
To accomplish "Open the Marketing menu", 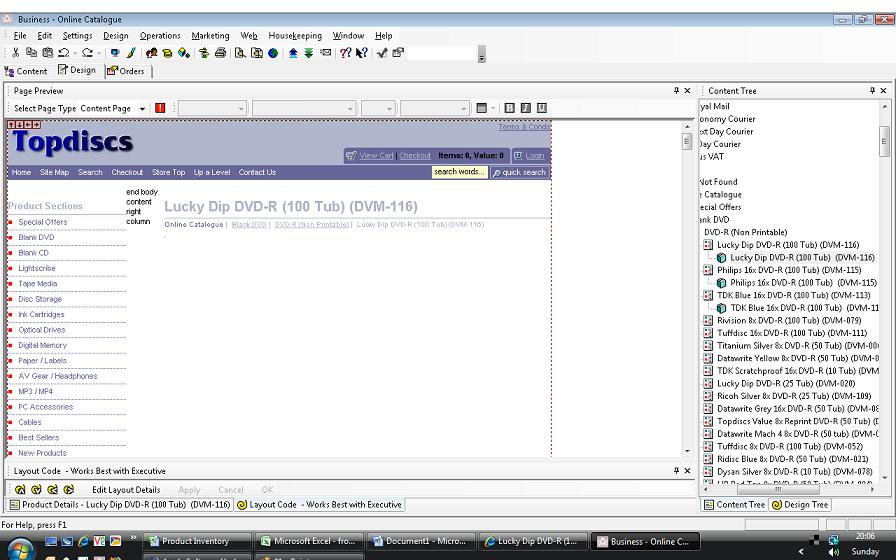I will point(210,35).
